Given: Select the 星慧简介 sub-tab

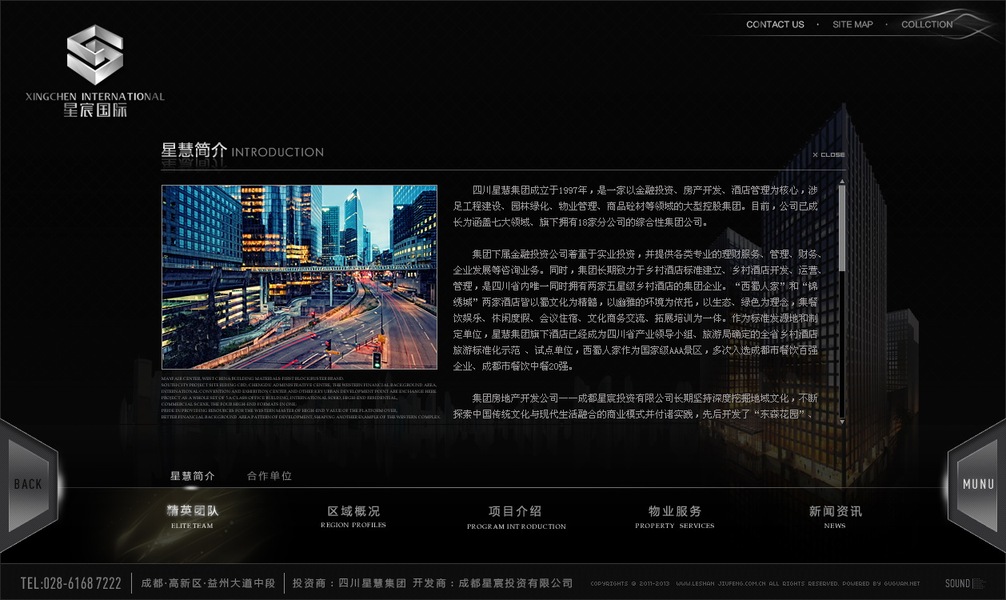Looking at the screenshot, I should click(x=192, y=476).
